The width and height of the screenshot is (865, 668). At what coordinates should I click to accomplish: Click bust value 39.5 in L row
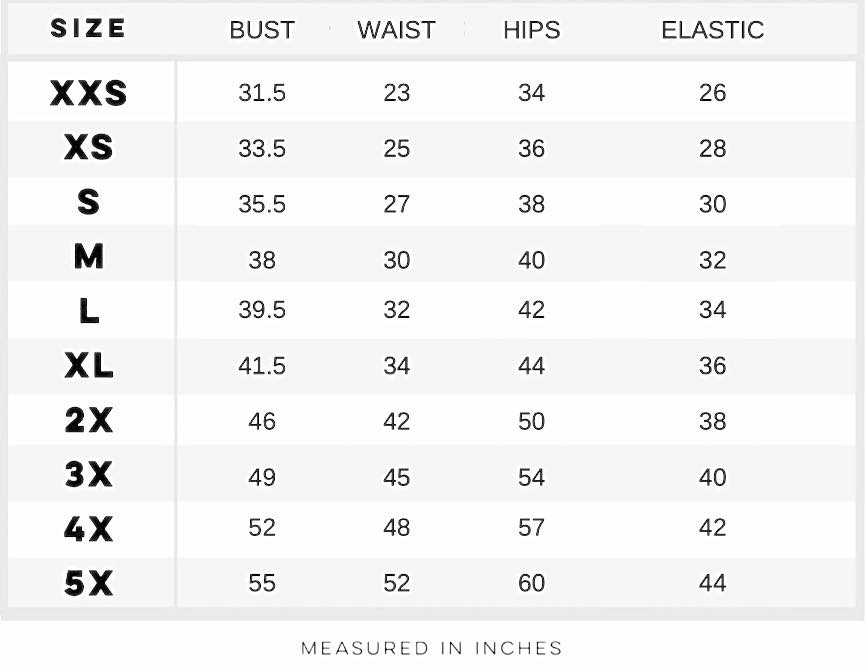pos(262,310)
